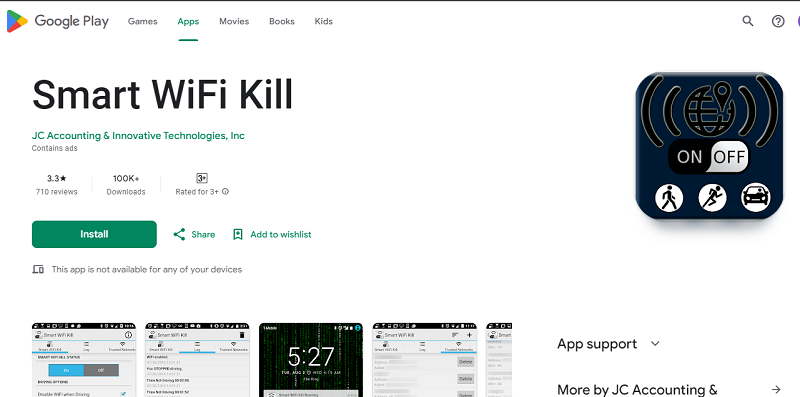The width and height of the screenshot is (800, 397).
Task: Open fourth screenshot with Delete buttons
Action: click(425, 360)
